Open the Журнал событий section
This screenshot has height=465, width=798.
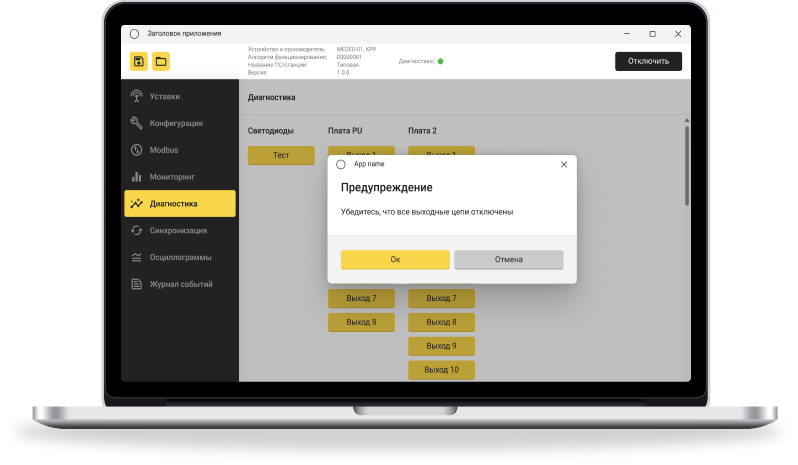[x=180, y=284]
